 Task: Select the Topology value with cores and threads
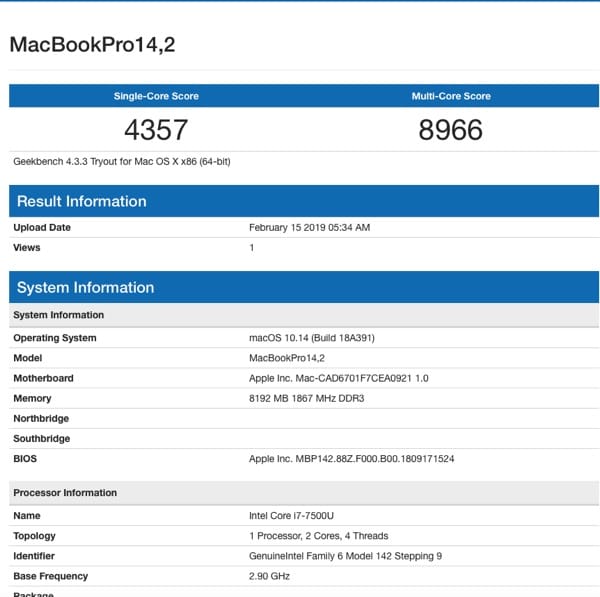(318, 536)
